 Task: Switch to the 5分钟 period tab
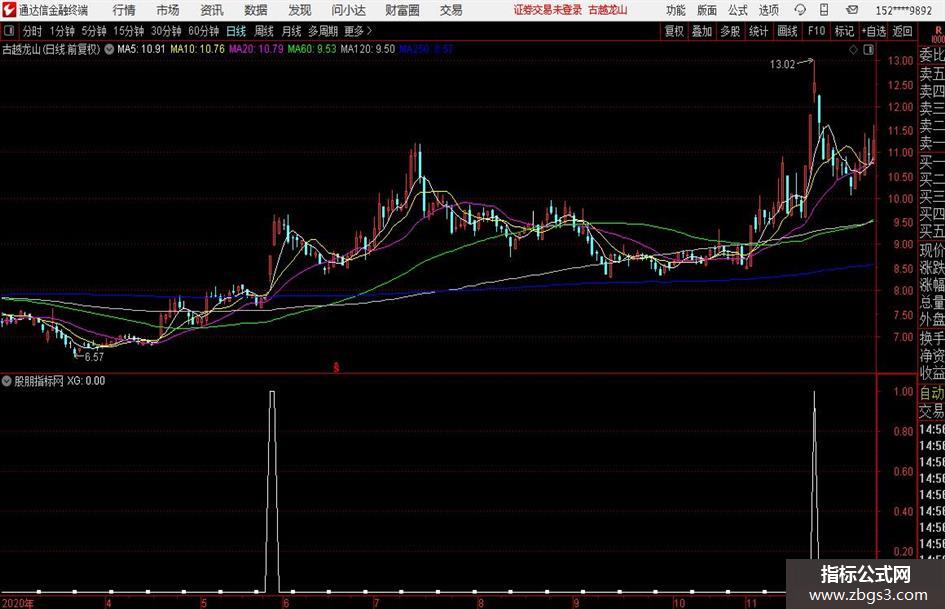point(94,31)
